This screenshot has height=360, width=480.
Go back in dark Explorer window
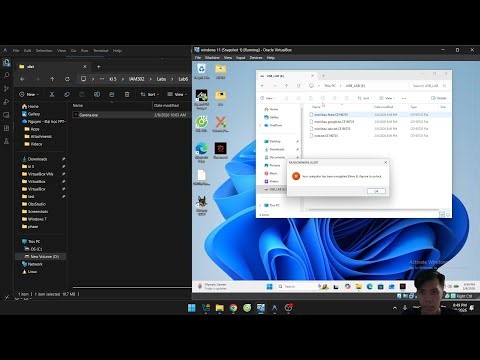22,79
